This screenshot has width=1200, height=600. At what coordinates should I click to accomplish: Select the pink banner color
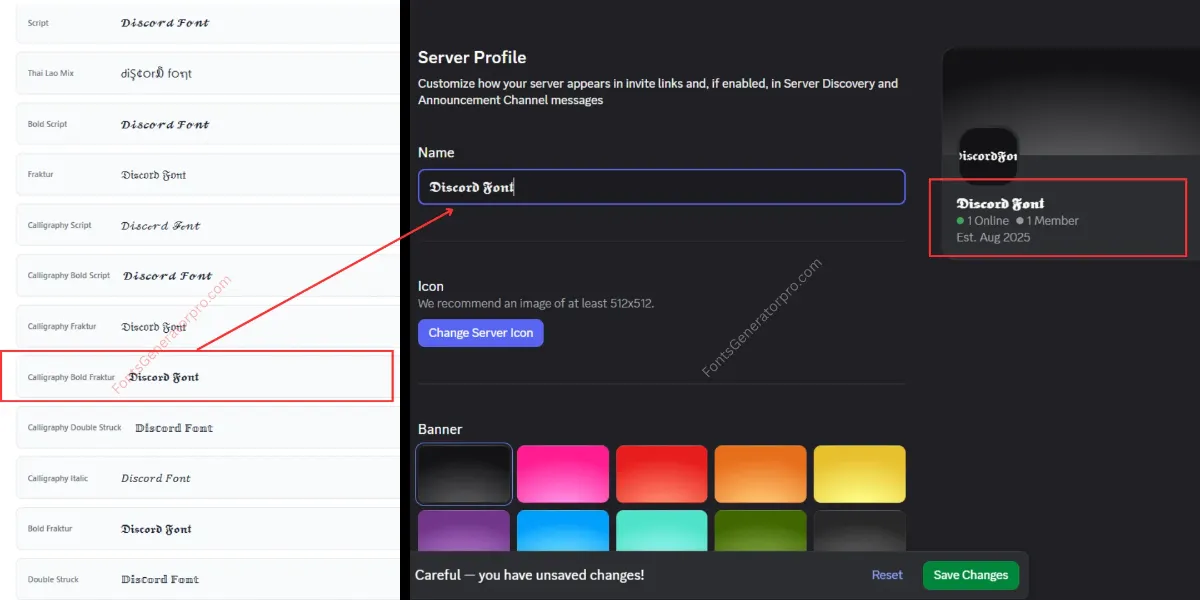tap(562, 474)
